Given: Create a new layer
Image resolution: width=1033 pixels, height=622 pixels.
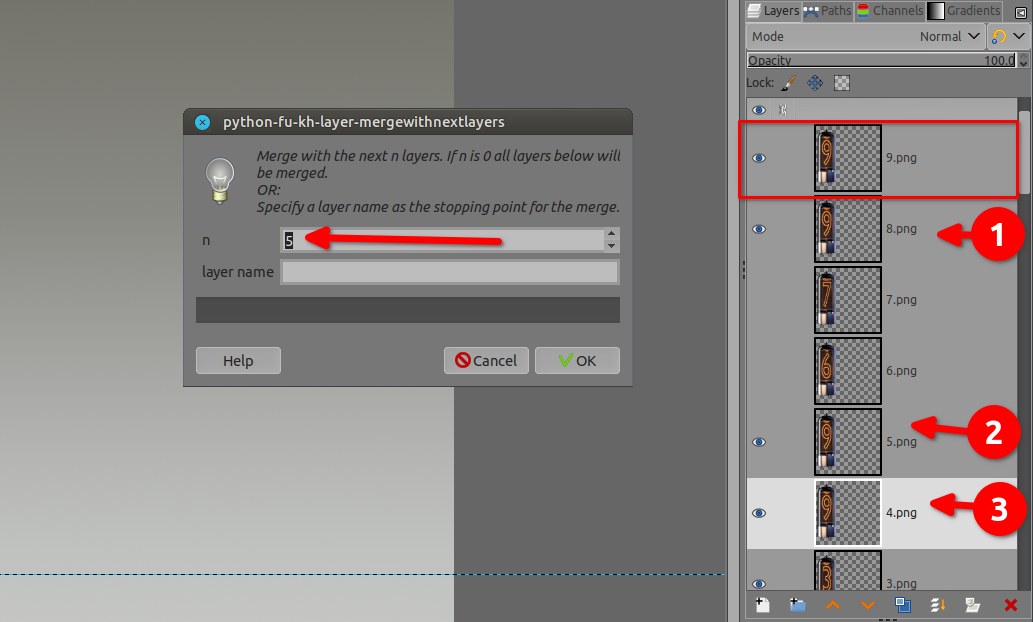Looking at the screenshot, I should 762,605.
